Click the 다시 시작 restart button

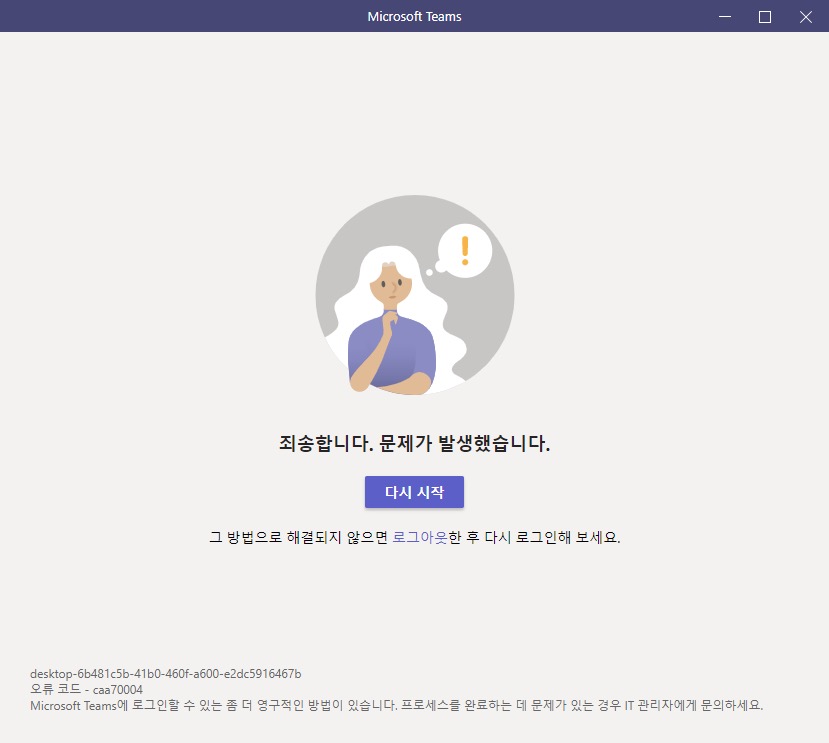click(x=414, y=492)
